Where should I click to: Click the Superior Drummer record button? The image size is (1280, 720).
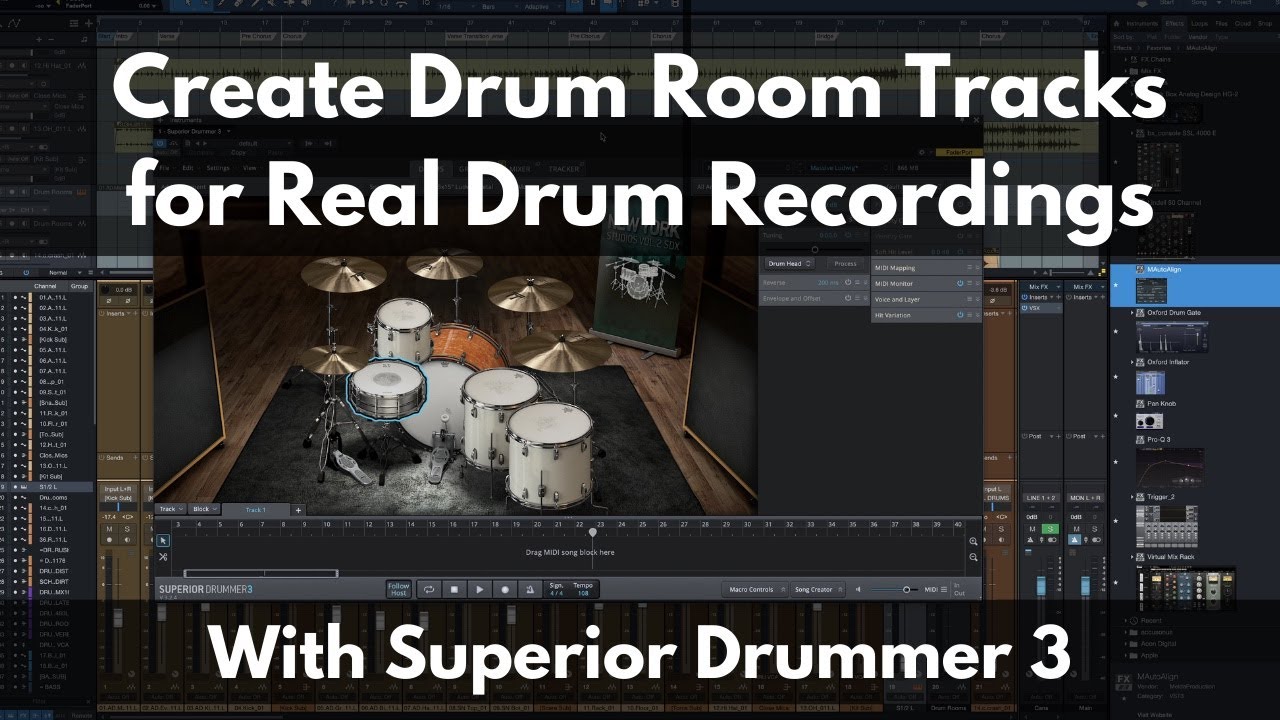tap(504, 590)
